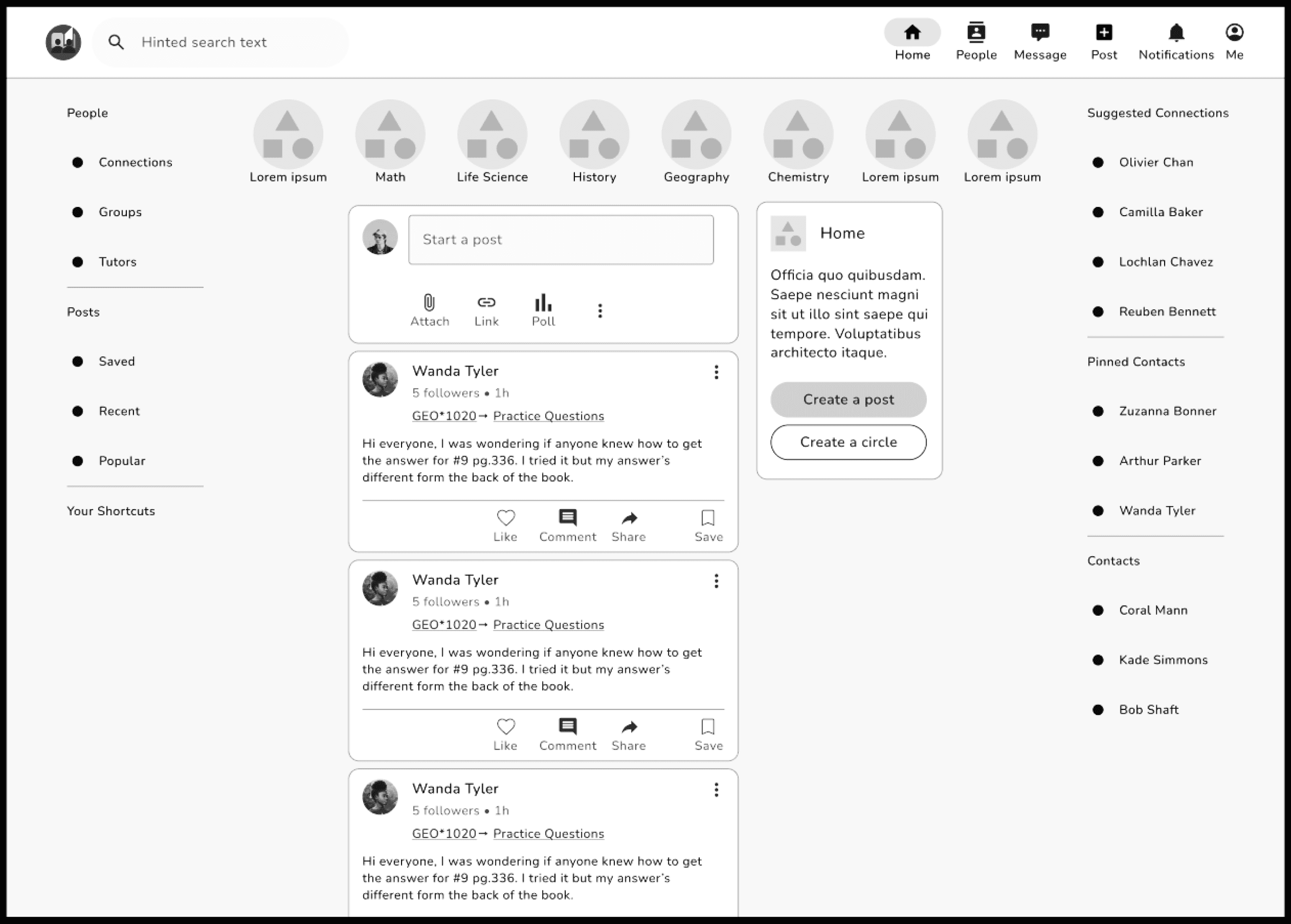
Task: Select the Geography circle thumbnail
Action: click(696, 135)
